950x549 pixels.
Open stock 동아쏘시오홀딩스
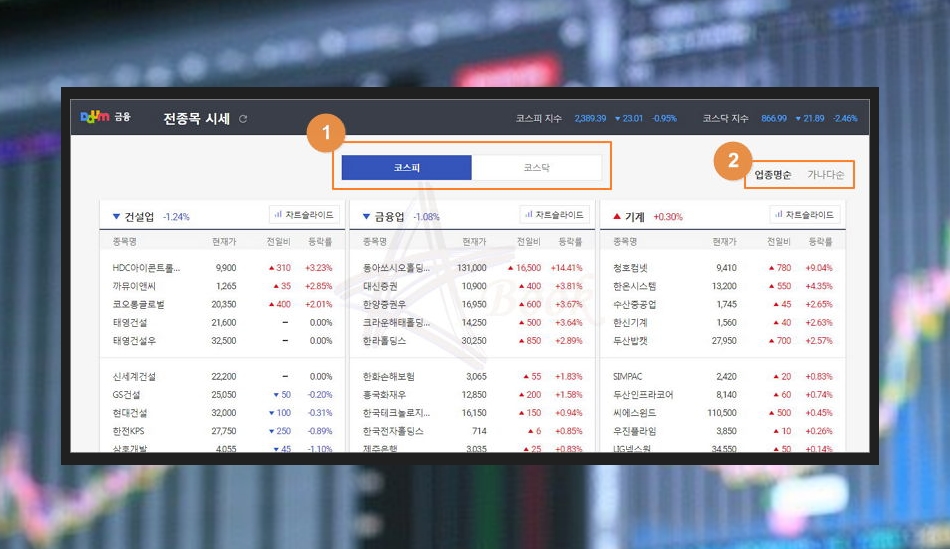(396, 268)
